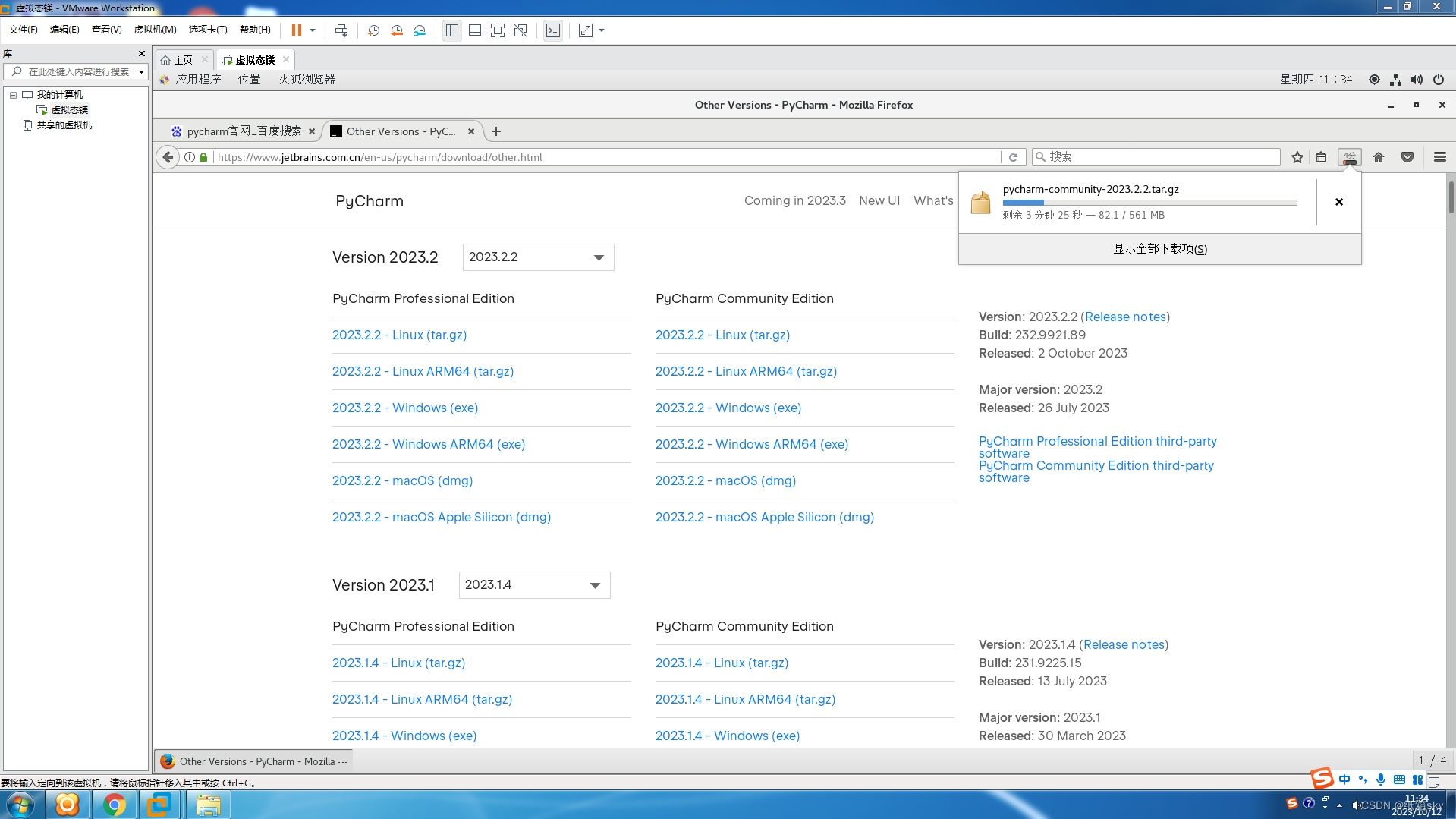Cancel the pycharm-community download
The image size is (1456, 819).
coord(1339,202)
